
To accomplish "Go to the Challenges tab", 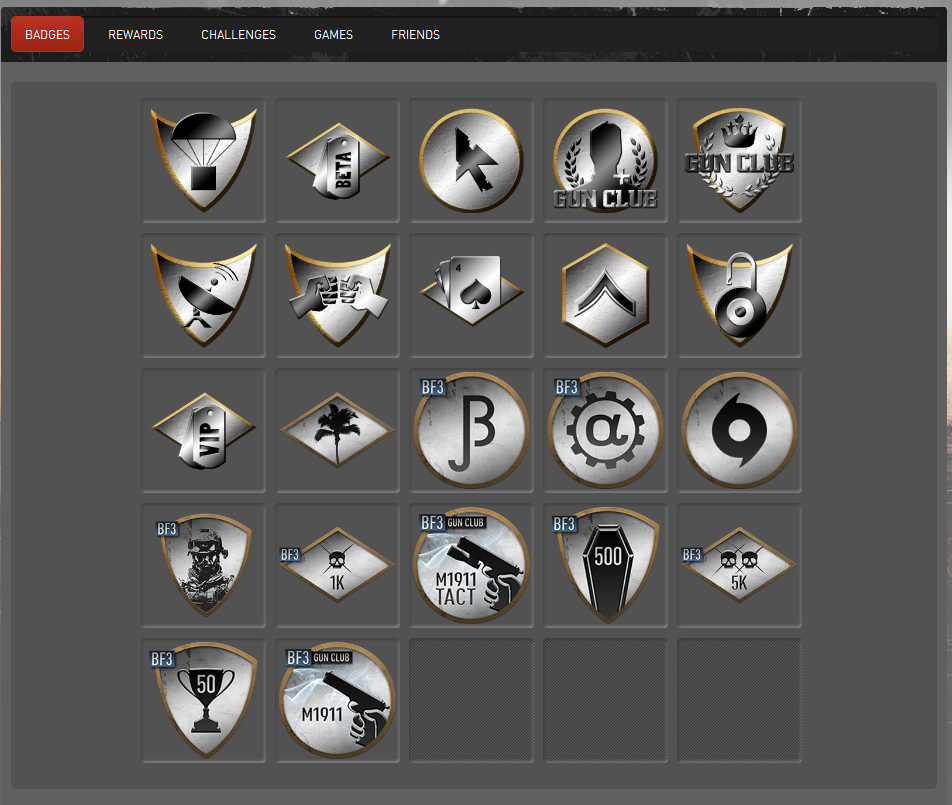I will pos(238,35).
